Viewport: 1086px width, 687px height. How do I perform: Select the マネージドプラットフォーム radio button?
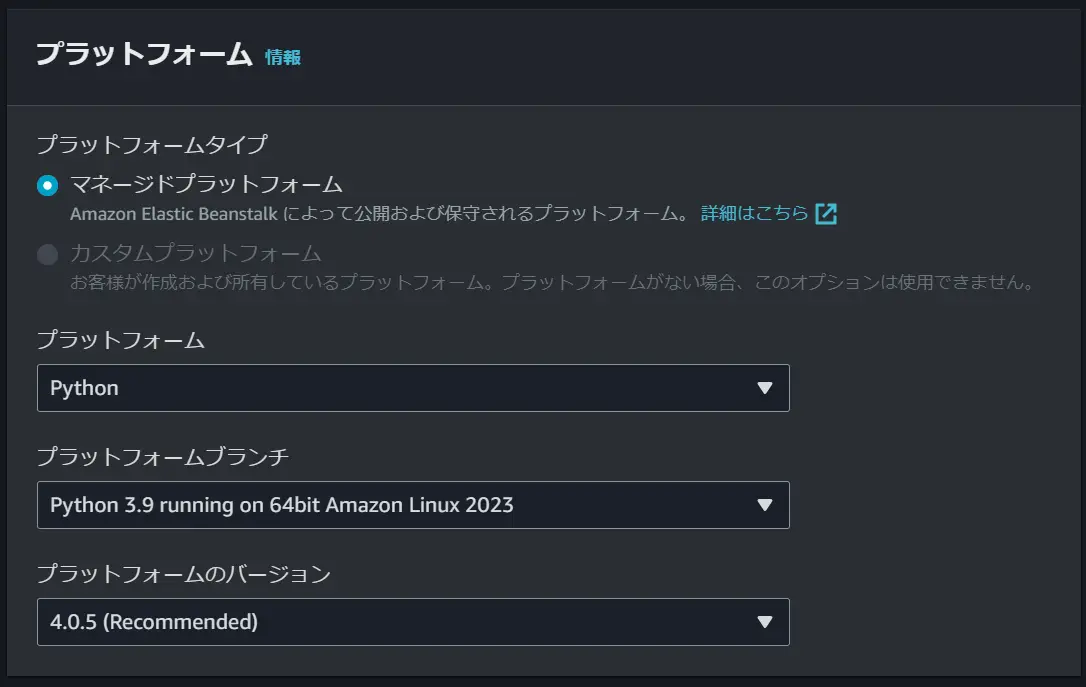47,185
